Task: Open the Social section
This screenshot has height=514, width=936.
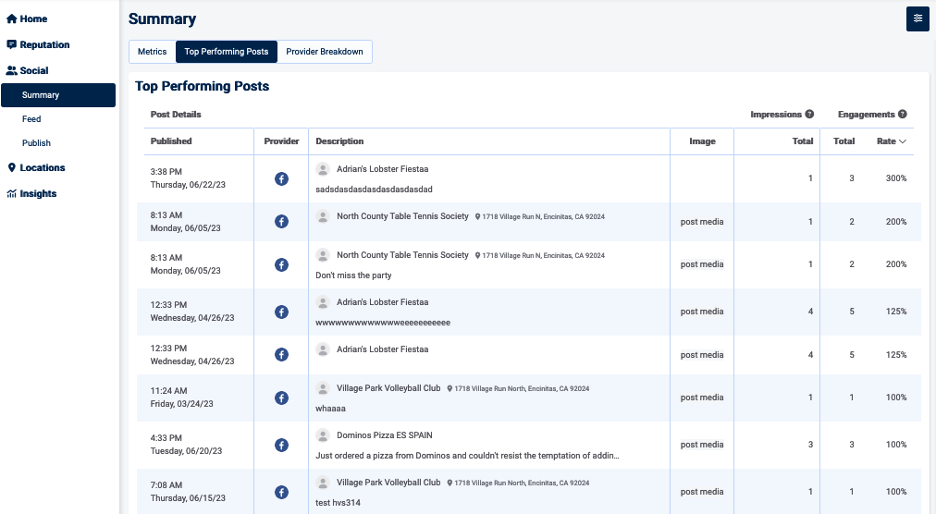Action: [34, 70]
